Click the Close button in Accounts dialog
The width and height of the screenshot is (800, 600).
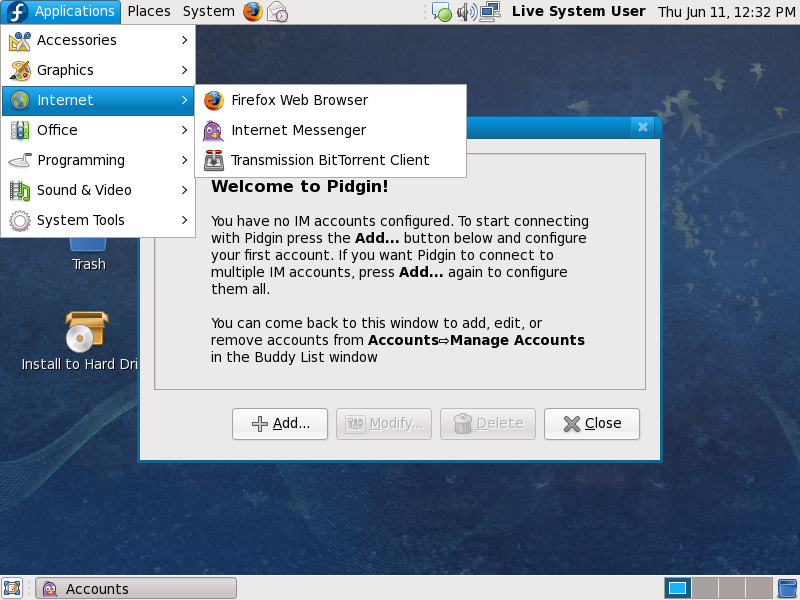point(592,423)
